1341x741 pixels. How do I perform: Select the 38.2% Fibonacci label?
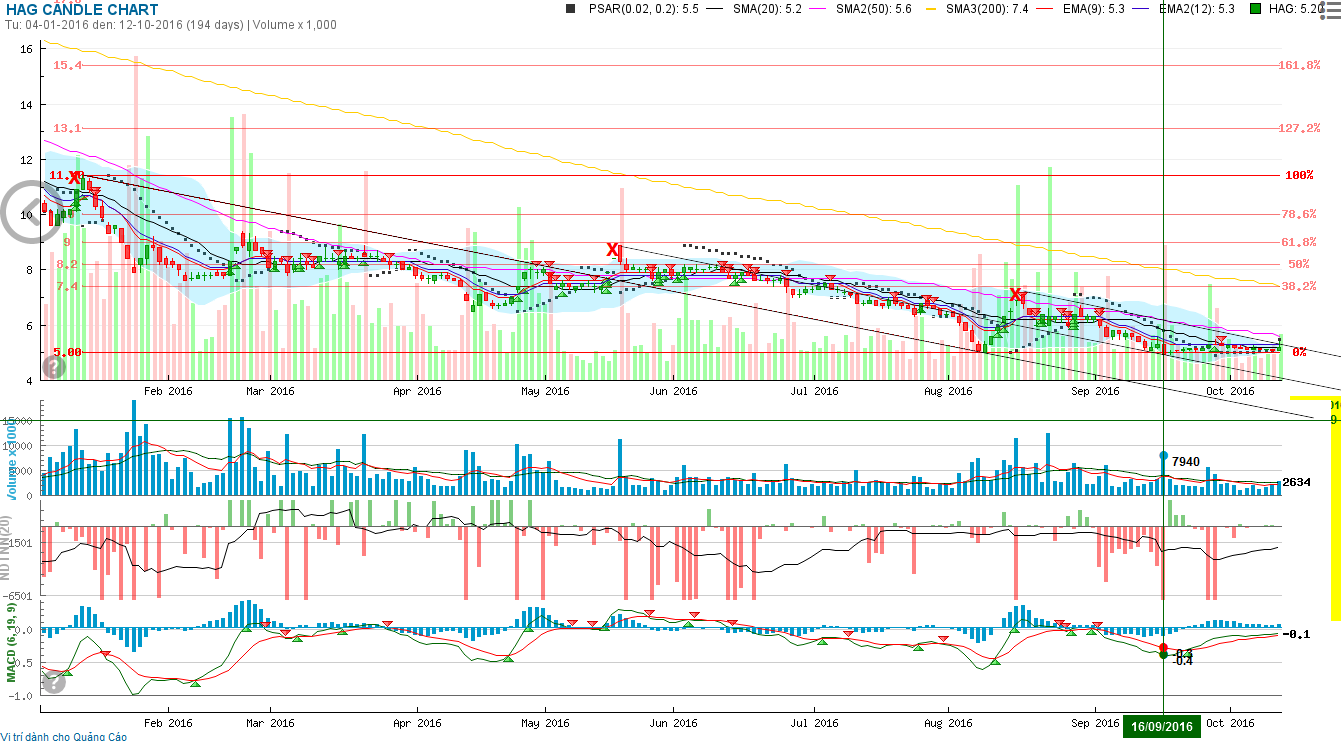click(1299, 286)
